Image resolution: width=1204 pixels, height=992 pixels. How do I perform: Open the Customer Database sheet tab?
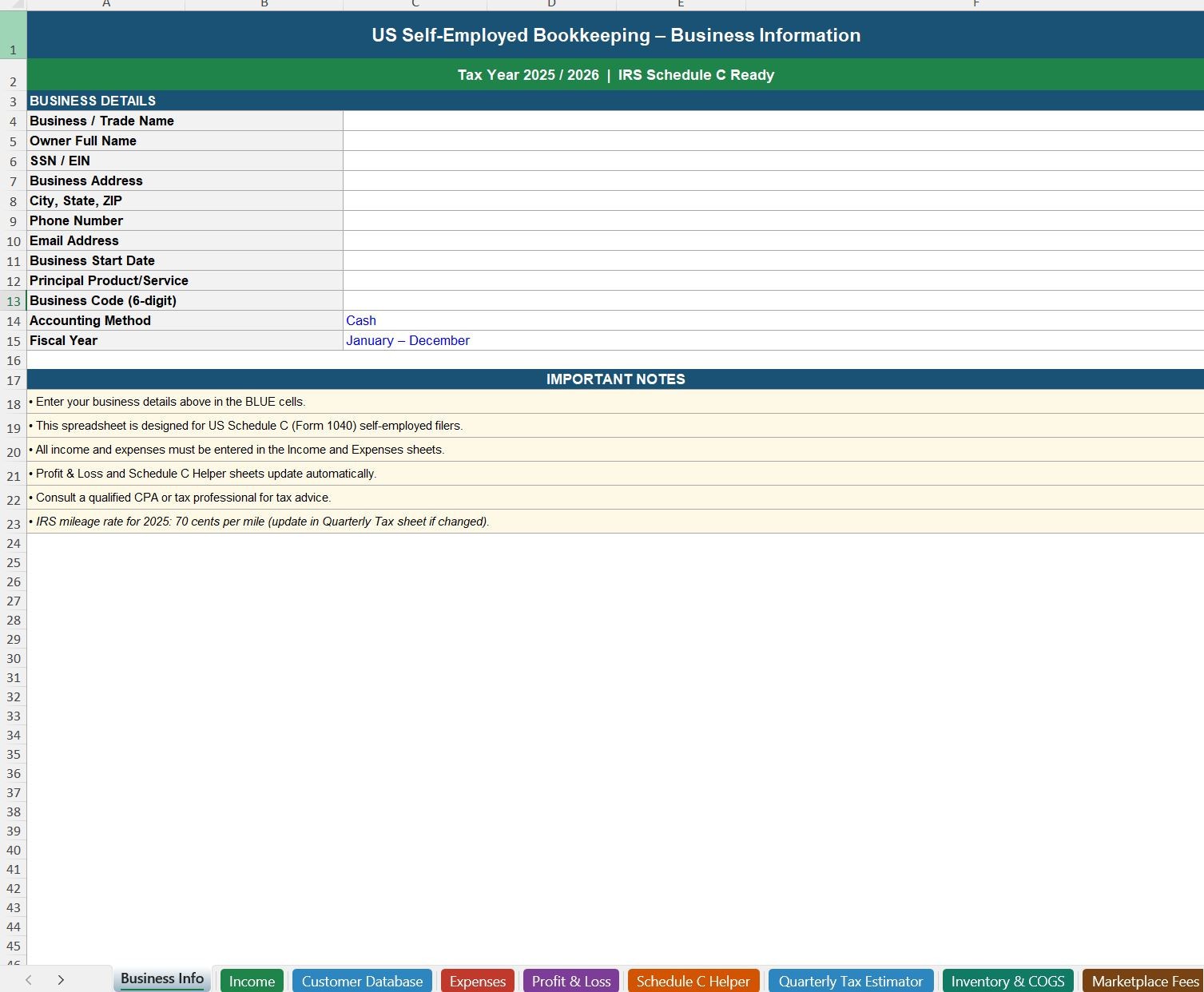(362, 981)
